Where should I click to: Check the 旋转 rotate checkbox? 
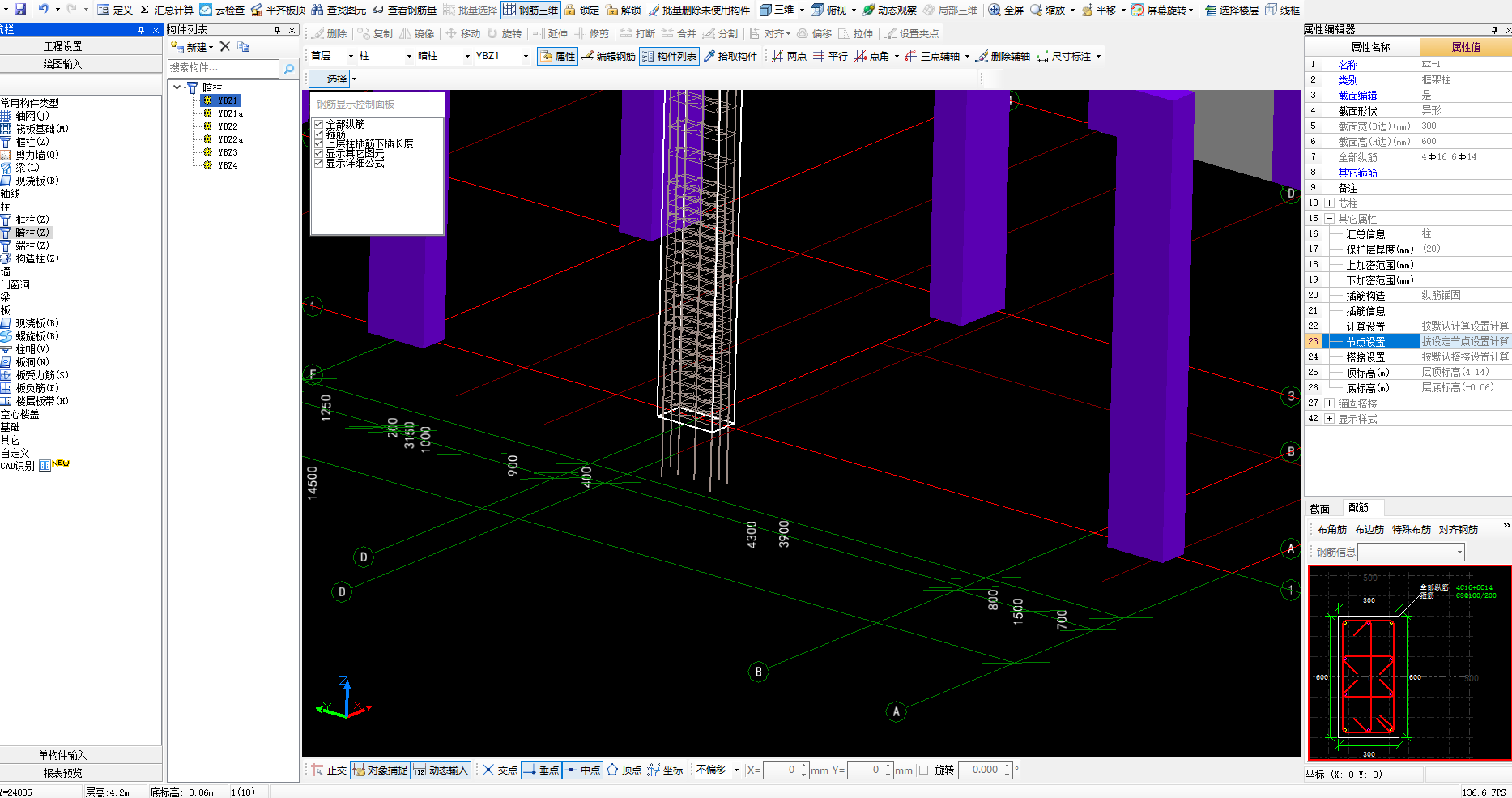pos(924,770)
